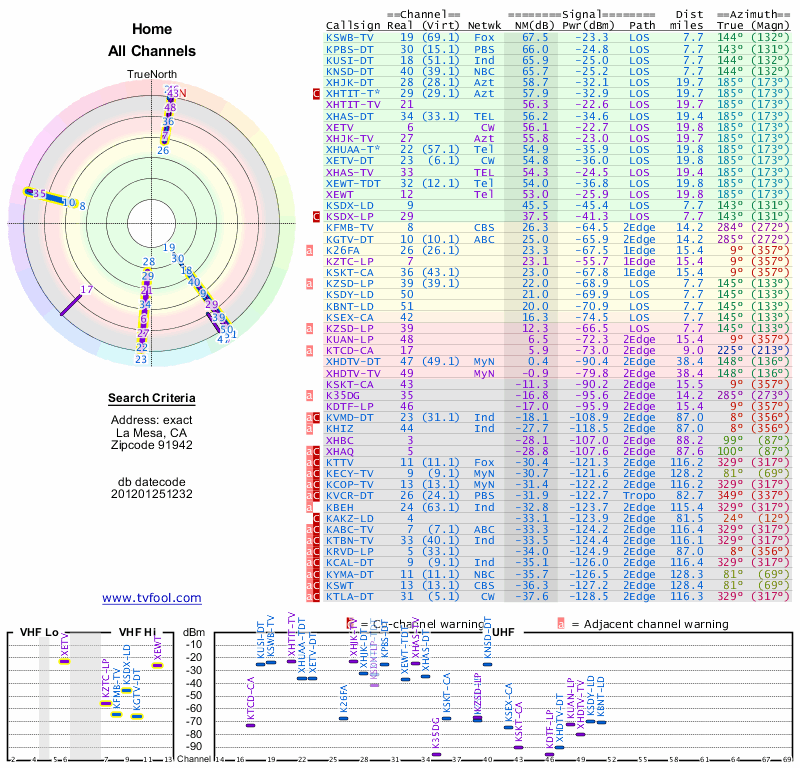Click the adjacent warning icon beside KTCD-CA
The image size is (800, 768).
point(311,351)
